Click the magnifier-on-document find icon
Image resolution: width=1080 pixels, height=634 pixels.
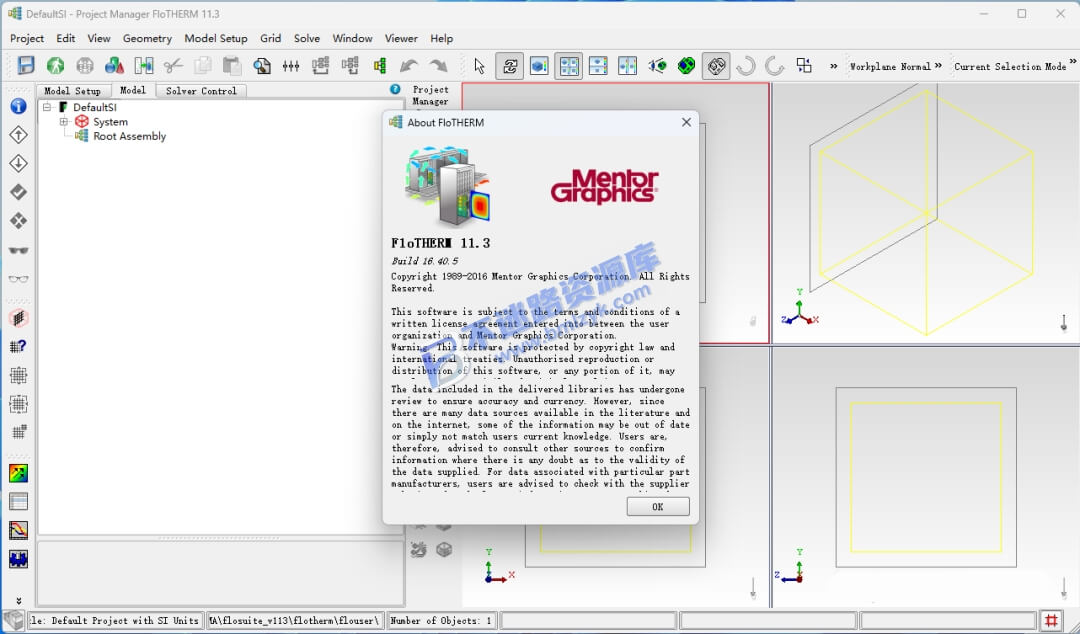point(262,65)
